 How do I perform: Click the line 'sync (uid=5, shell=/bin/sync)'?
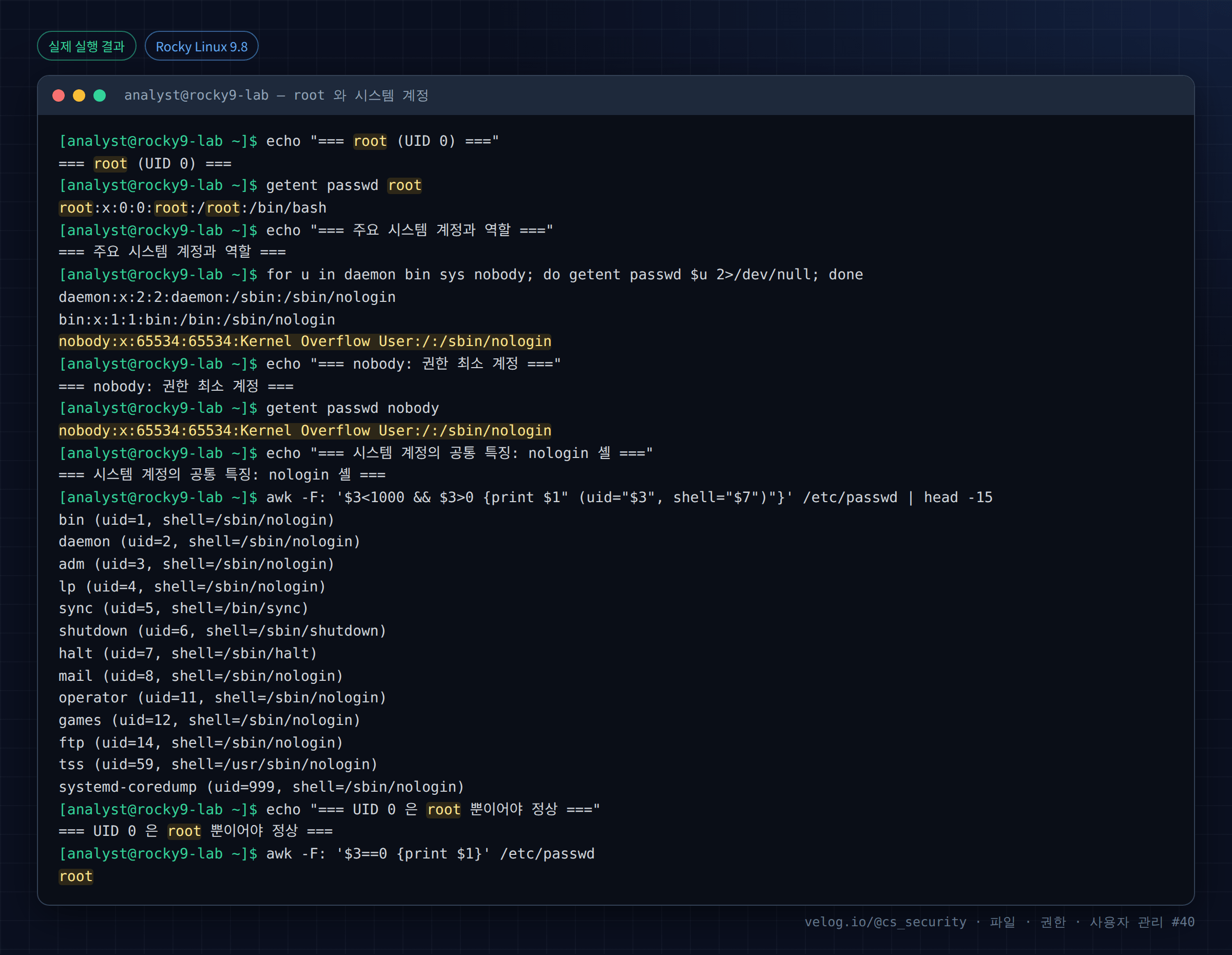[183, 608]
